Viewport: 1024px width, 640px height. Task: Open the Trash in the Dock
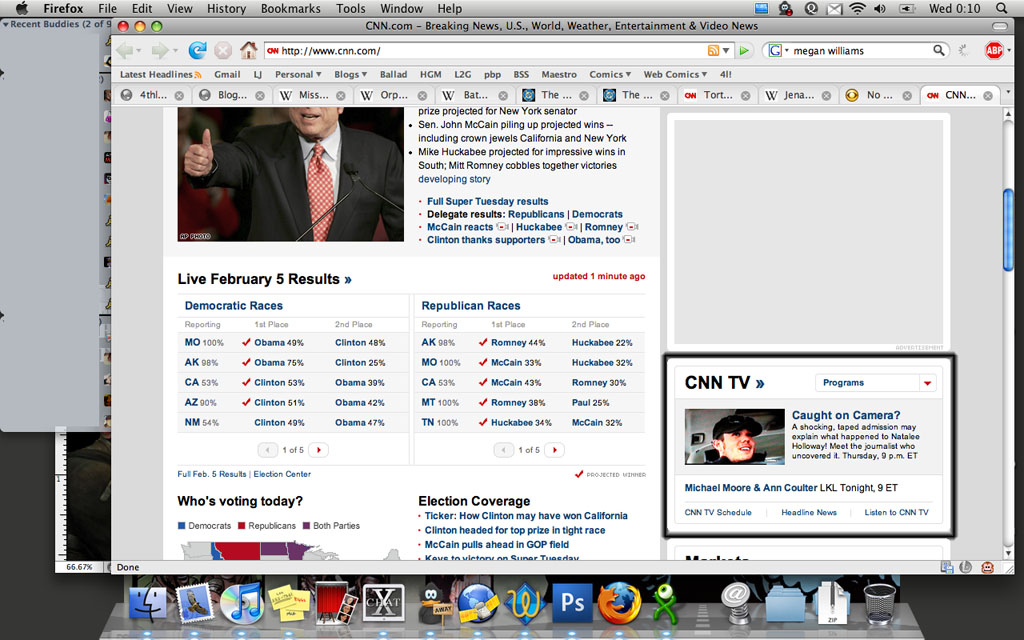(x=879, y=603)
